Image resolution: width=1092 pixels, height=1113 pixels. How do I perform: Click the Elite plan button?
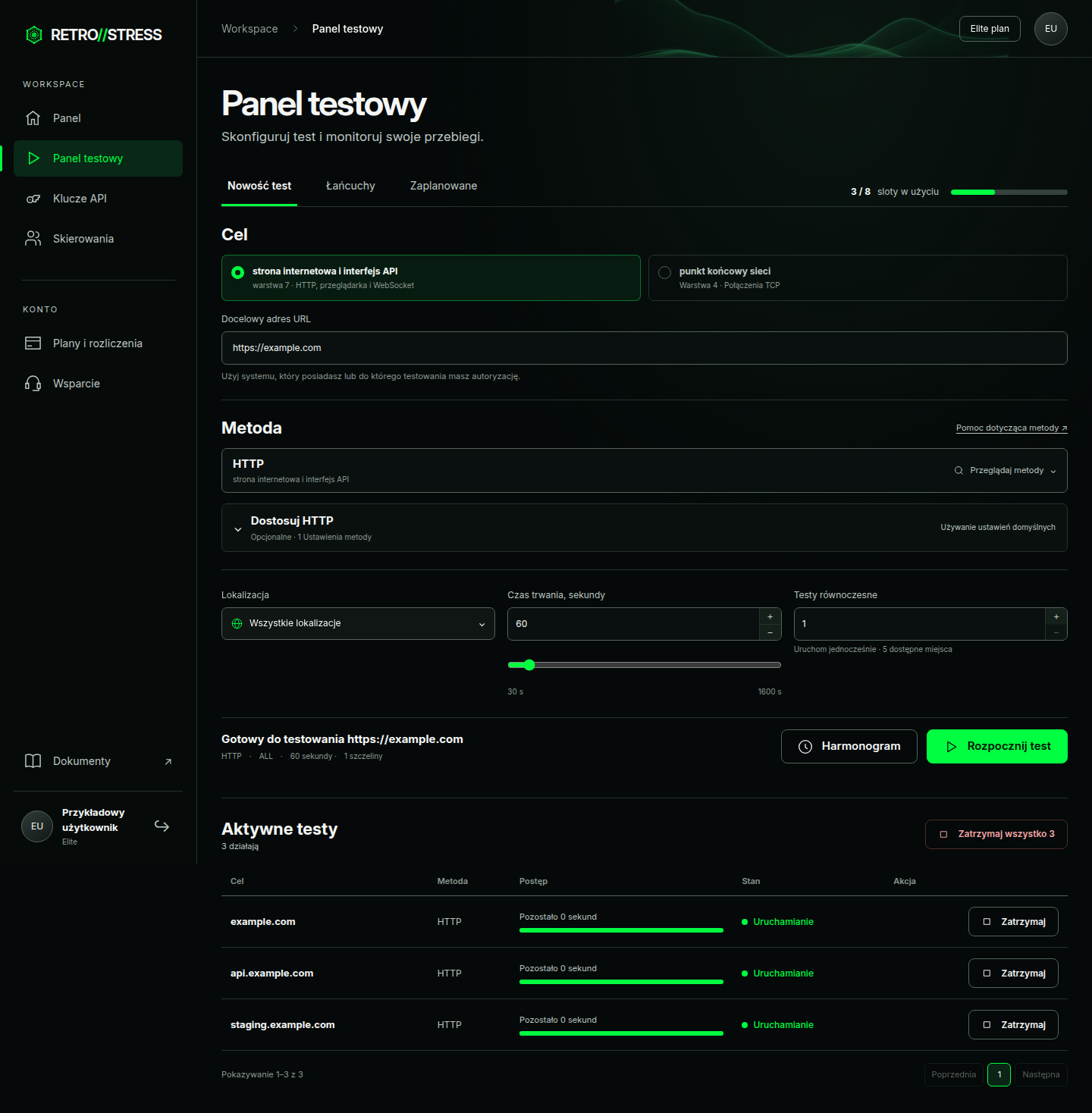(990, 29)
